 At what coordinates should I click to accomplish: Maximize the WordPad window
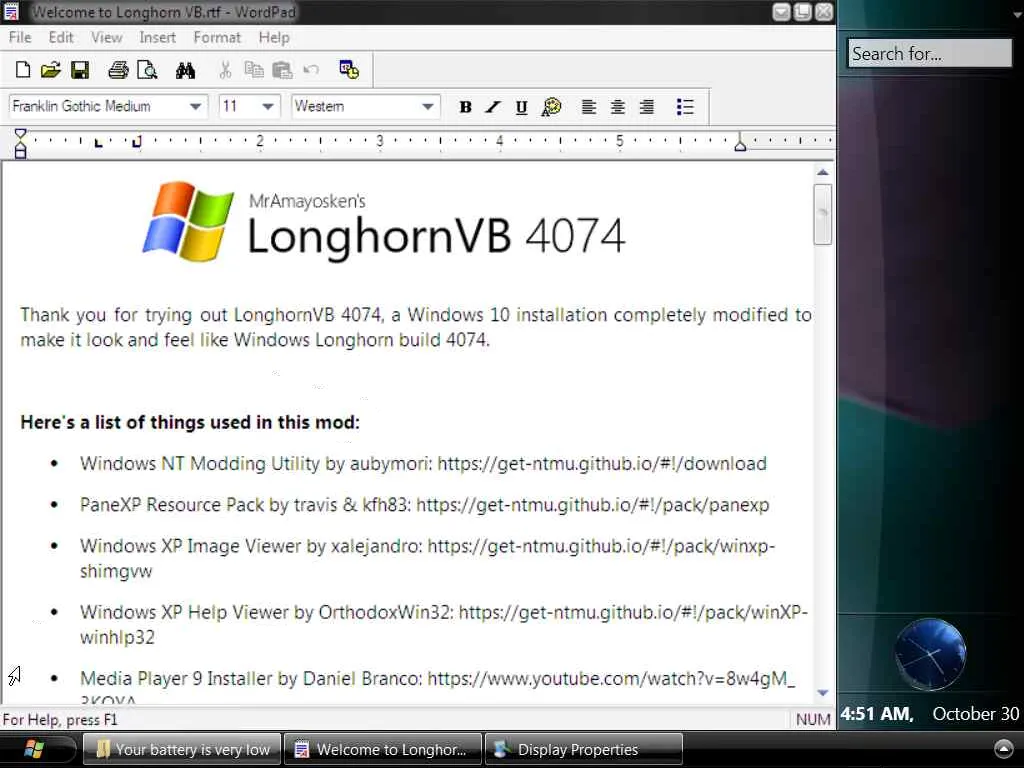click(803, 12)
